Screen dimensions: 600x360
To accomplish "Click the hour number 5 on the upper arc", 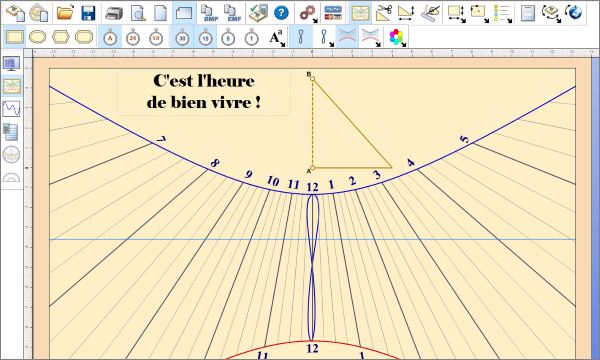I will coord(464,139).
